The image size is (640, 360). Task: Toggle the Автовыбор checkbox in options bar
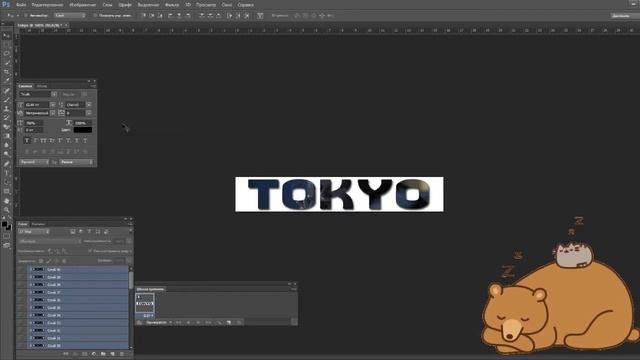click(x=25, y=16)
